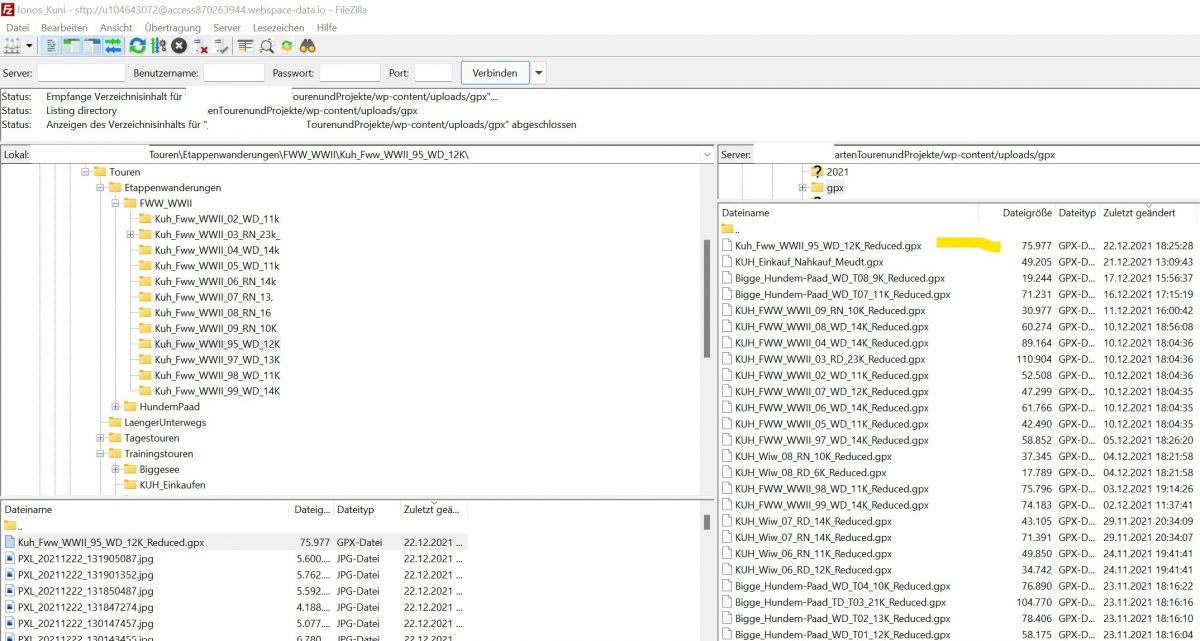Click the Verbinden button
This screenshot has height=641, width=1200.
tap(494, 73)
